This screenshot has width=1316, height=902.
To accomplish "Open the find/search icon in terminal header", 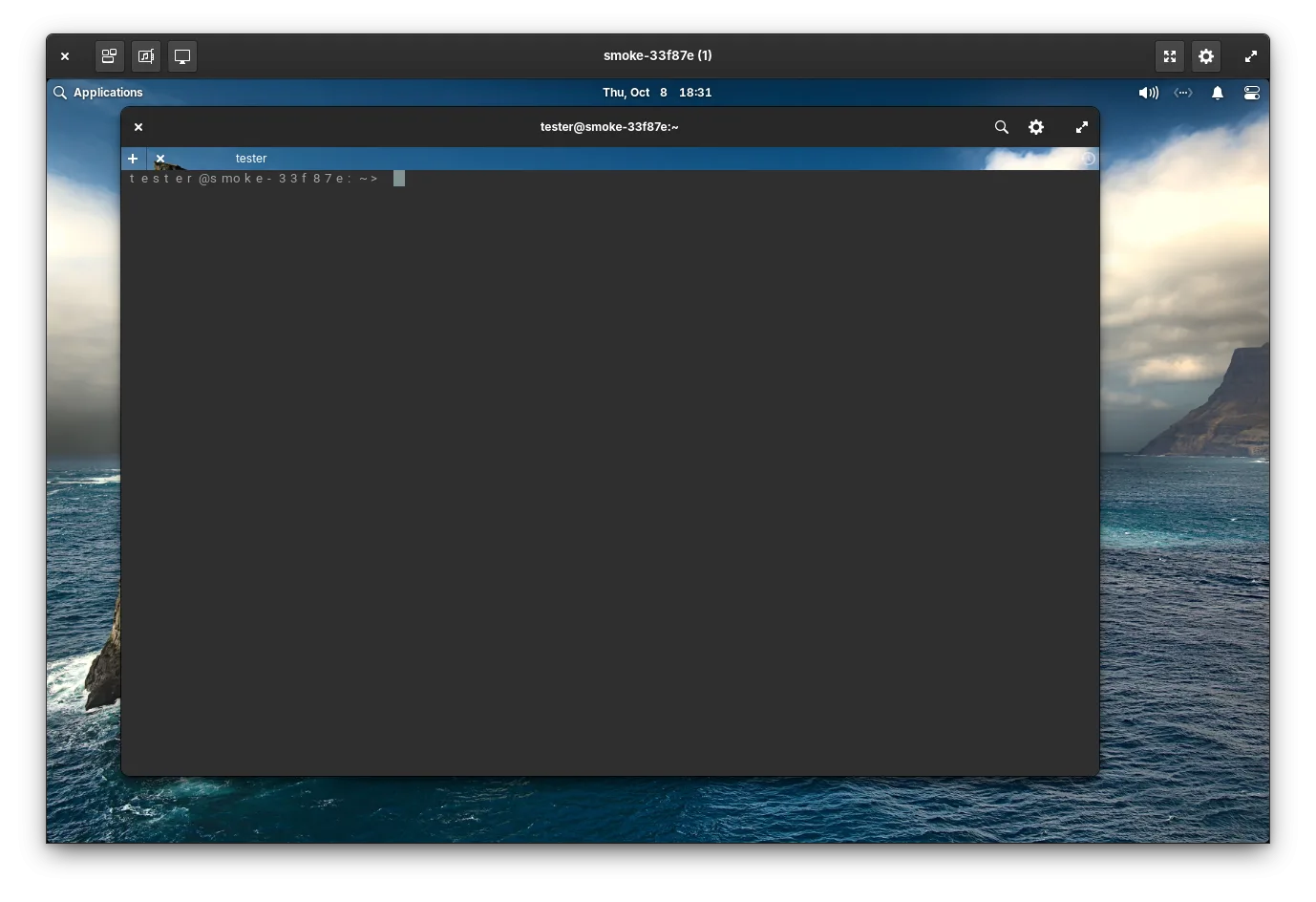I will (x=1001, y=127).
